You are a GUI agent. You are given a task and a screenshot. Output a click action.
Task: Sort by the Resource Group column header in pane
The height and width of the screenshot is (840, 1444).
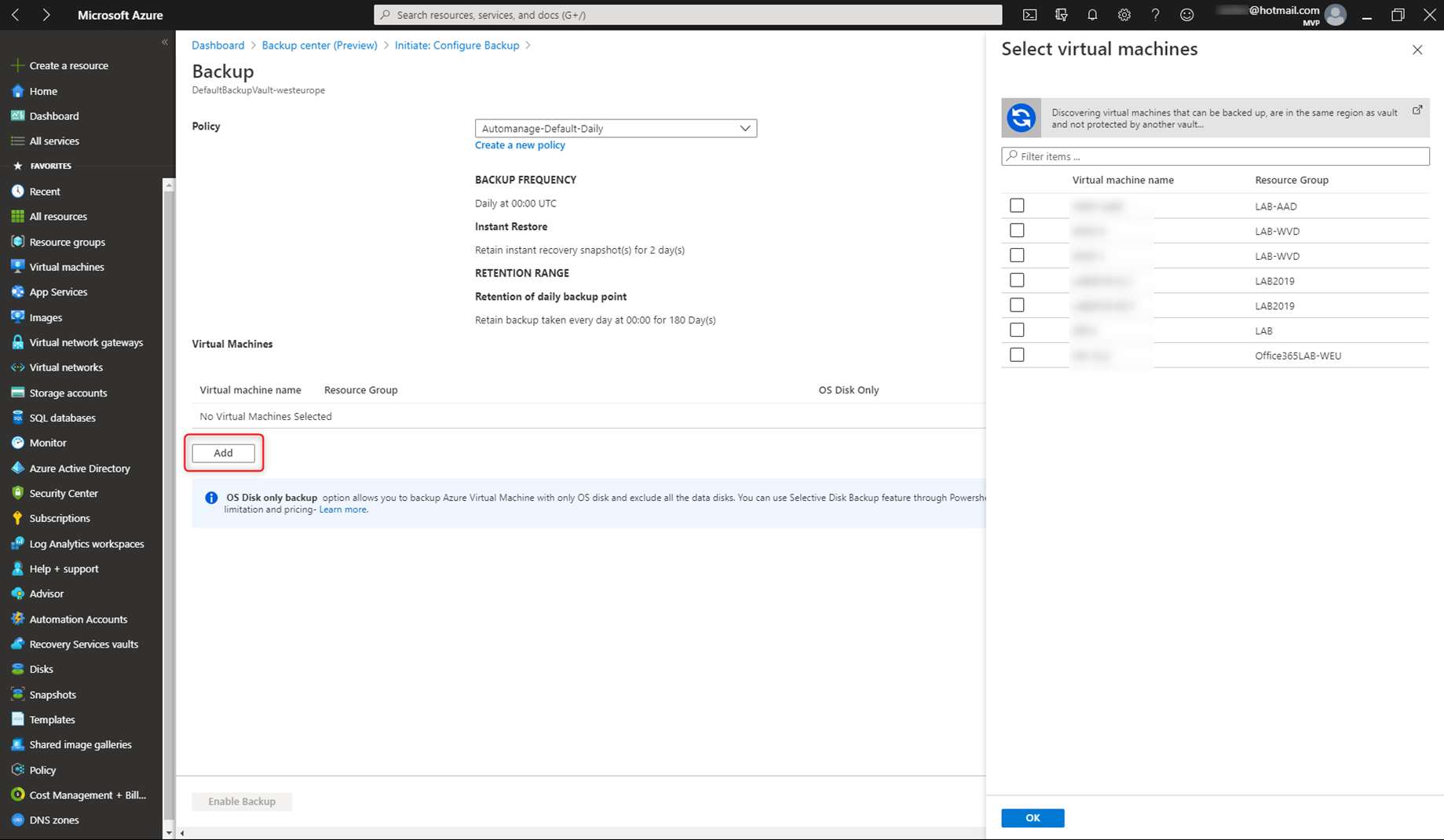1292,180
